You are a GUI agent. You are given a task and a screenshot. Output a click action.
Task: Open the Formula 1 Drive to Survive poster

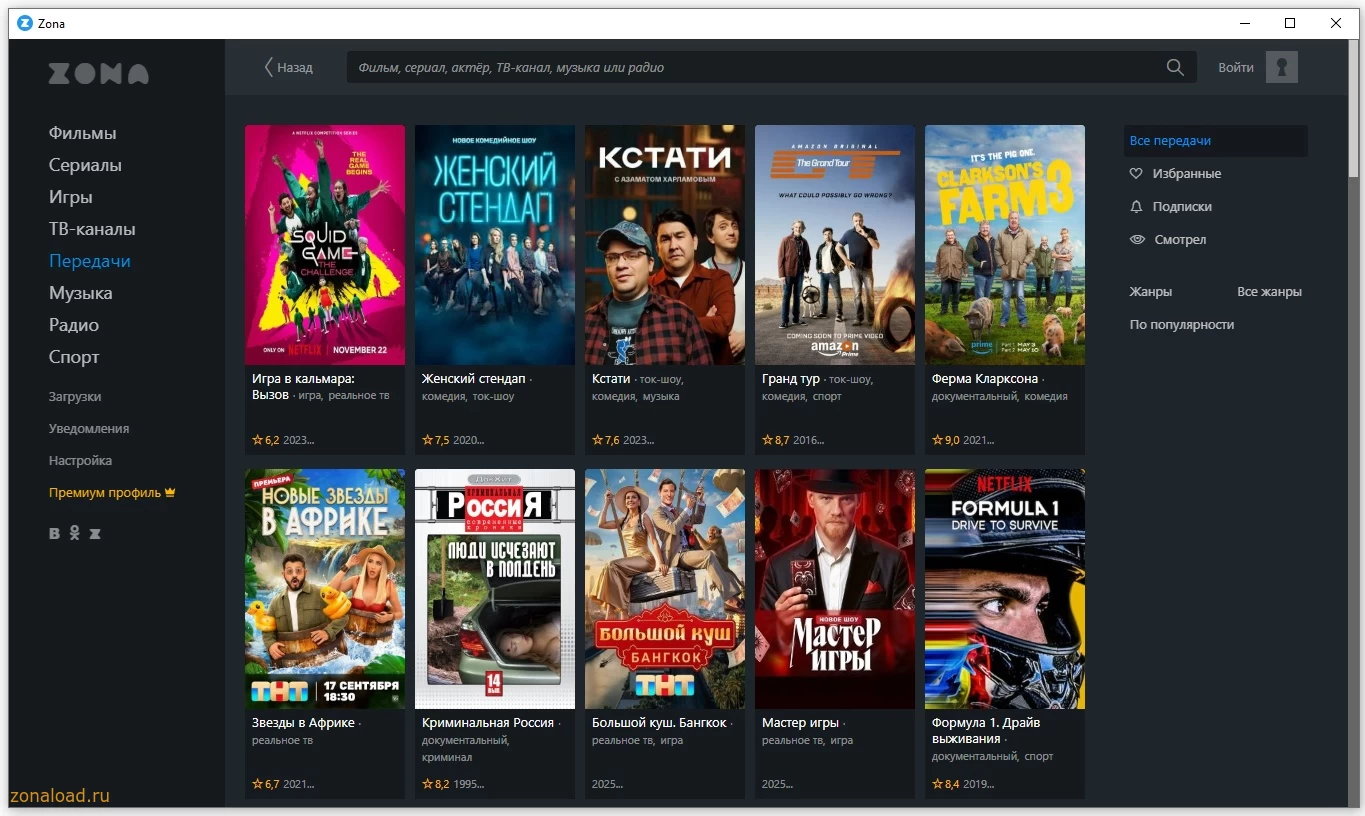click(1005, 589)
